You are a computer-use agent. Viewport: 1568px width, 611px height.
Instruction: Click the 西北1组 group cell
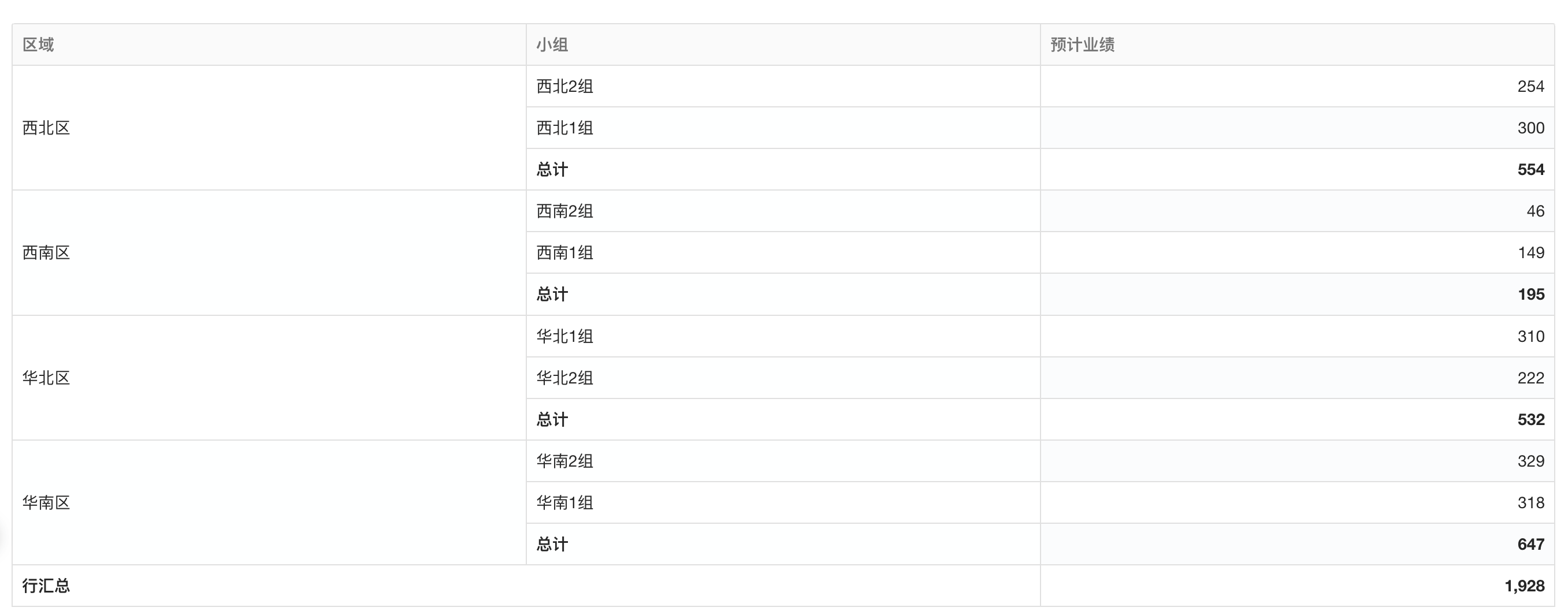coord(564,128)
